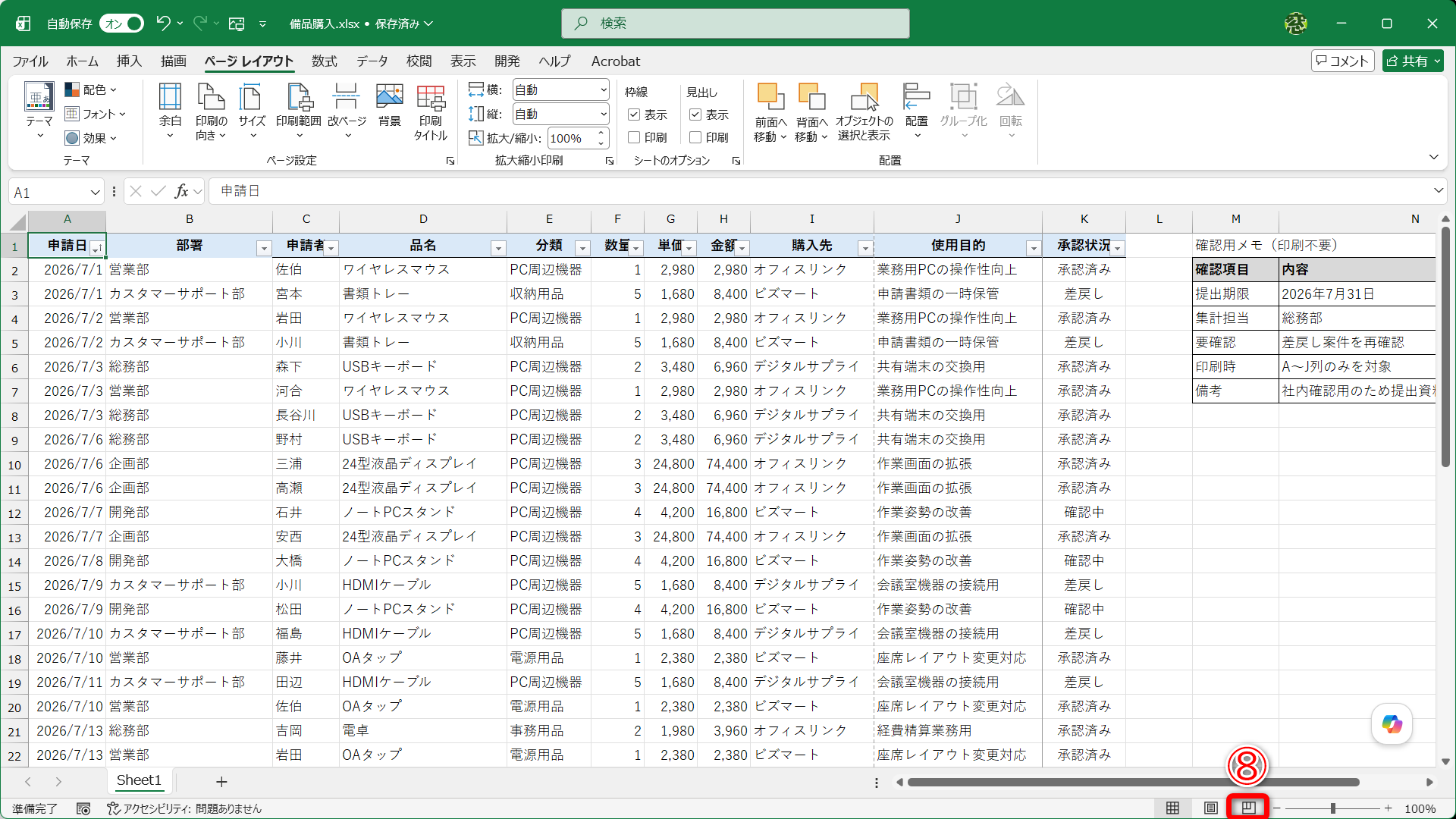Click the screen capture quick access icon

click(237, 24)
